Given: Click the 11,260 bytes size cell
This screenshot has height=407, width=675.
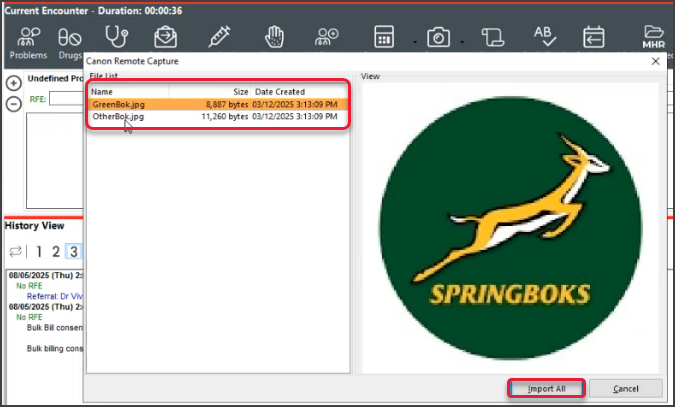Looking at the screenshot, I should point(225,116).
